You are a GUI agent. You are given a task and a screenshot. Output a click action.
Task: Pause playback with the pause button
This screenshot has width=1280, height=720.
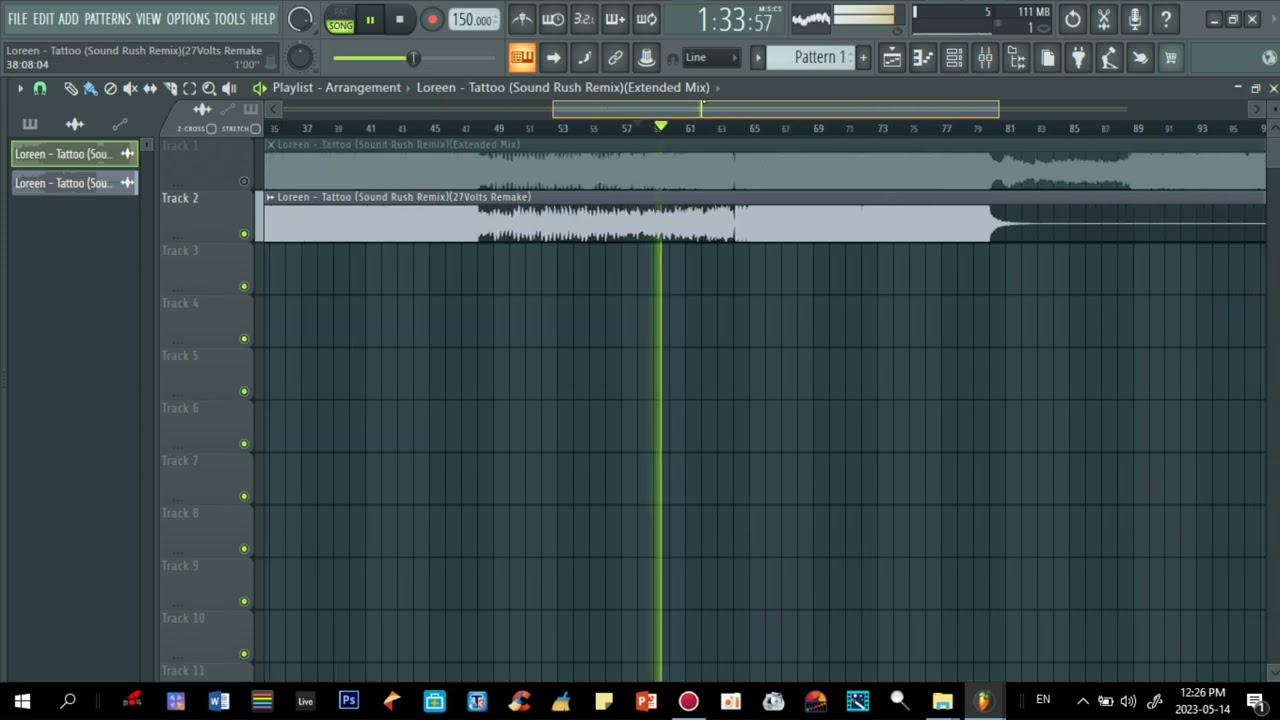[370, 20]
